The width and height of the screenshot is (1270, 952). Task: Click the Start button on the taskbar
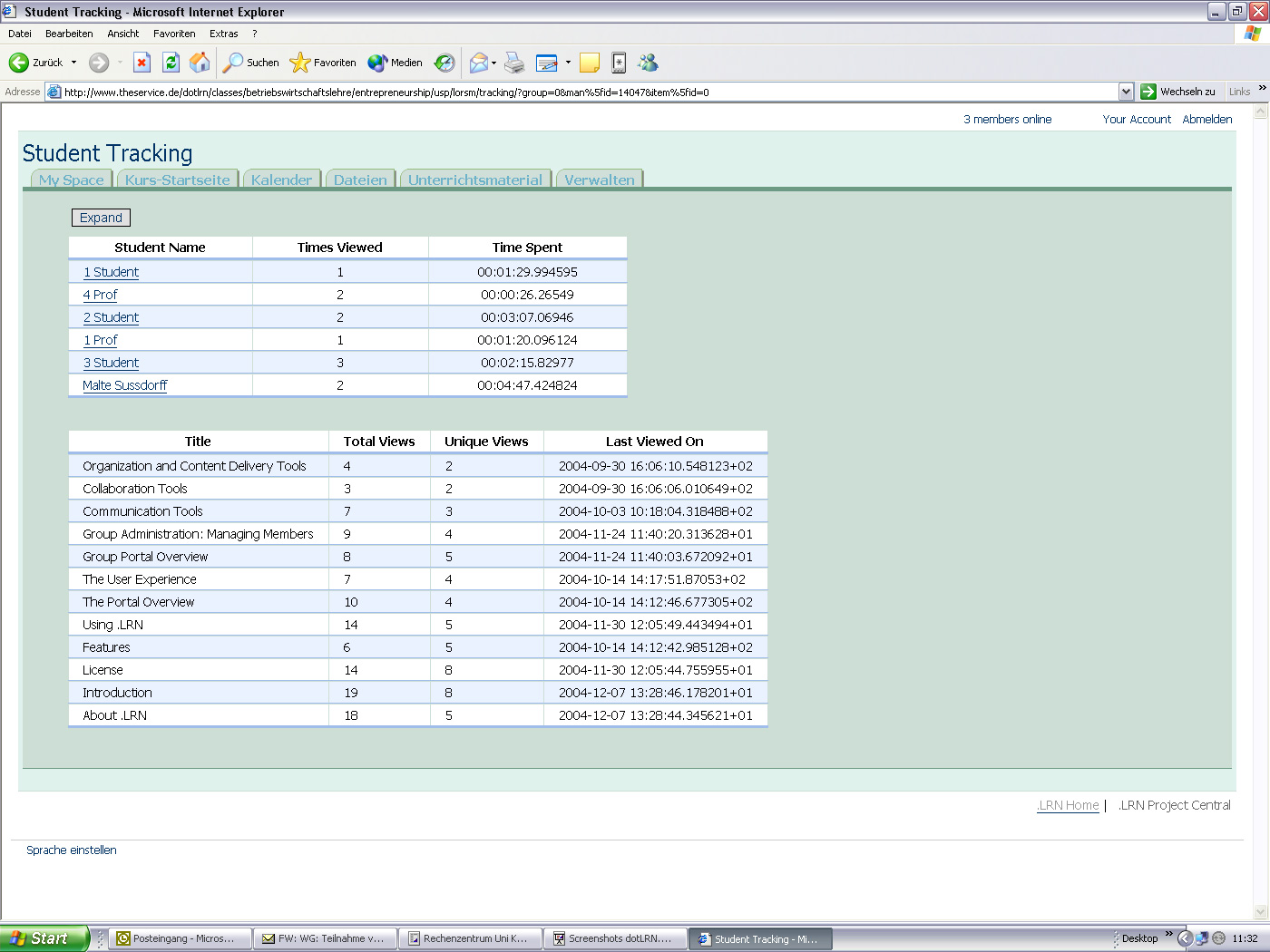[x=44, y=938]
